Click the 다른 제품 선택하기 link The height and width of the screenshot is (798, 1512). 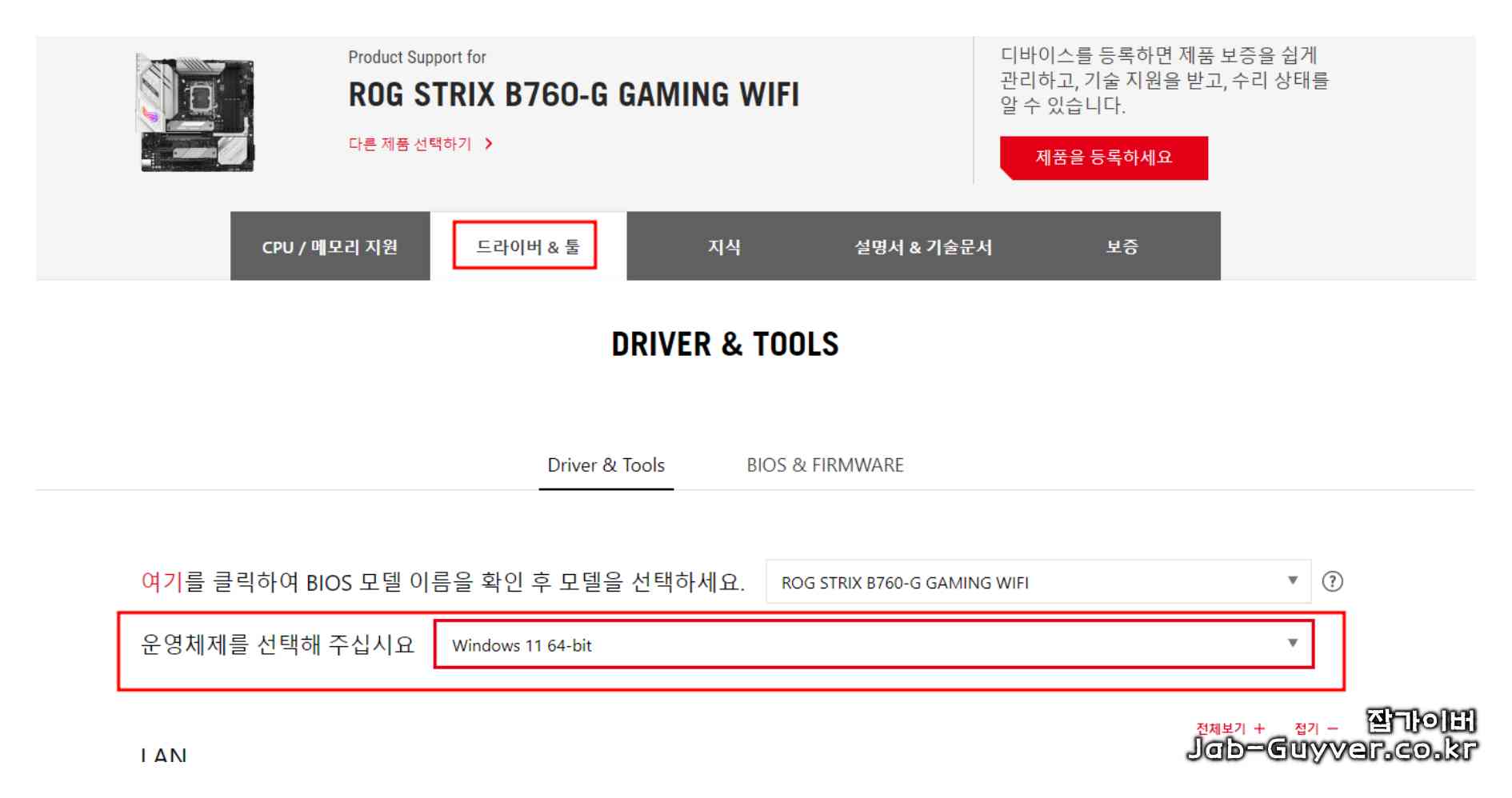410,144
